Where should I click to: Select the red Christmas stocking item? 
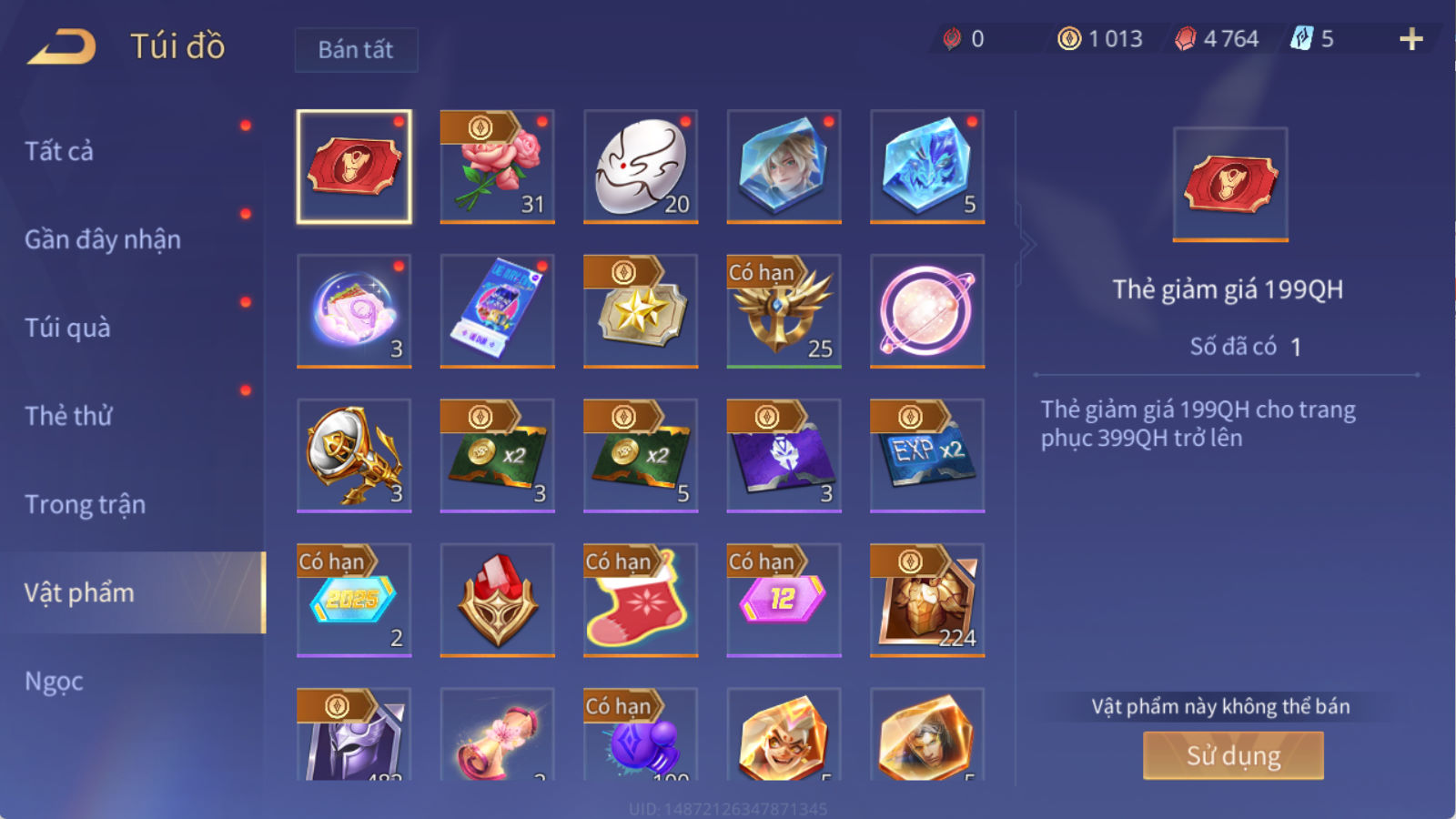tap(641, 600)
